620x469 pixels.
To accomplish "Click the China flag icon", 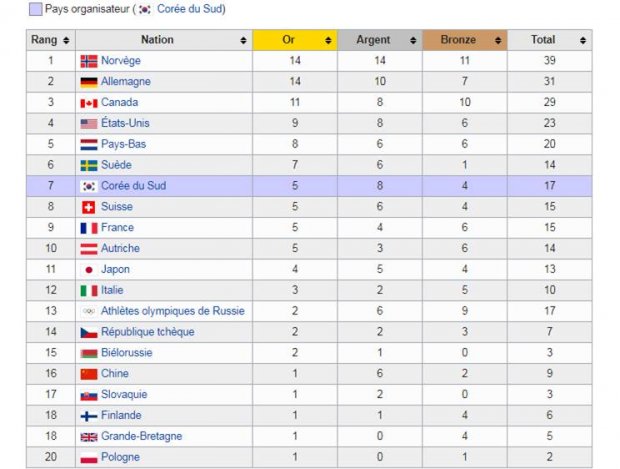I will [x=89, y=374].
